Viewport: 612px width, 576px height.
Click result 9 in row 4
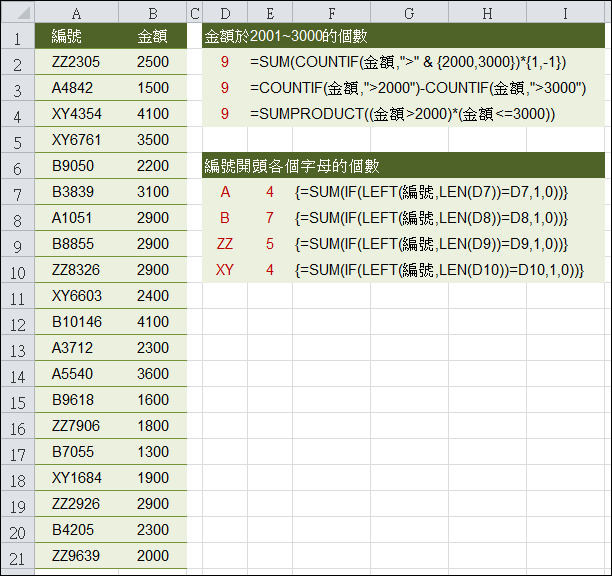[224, 114]
